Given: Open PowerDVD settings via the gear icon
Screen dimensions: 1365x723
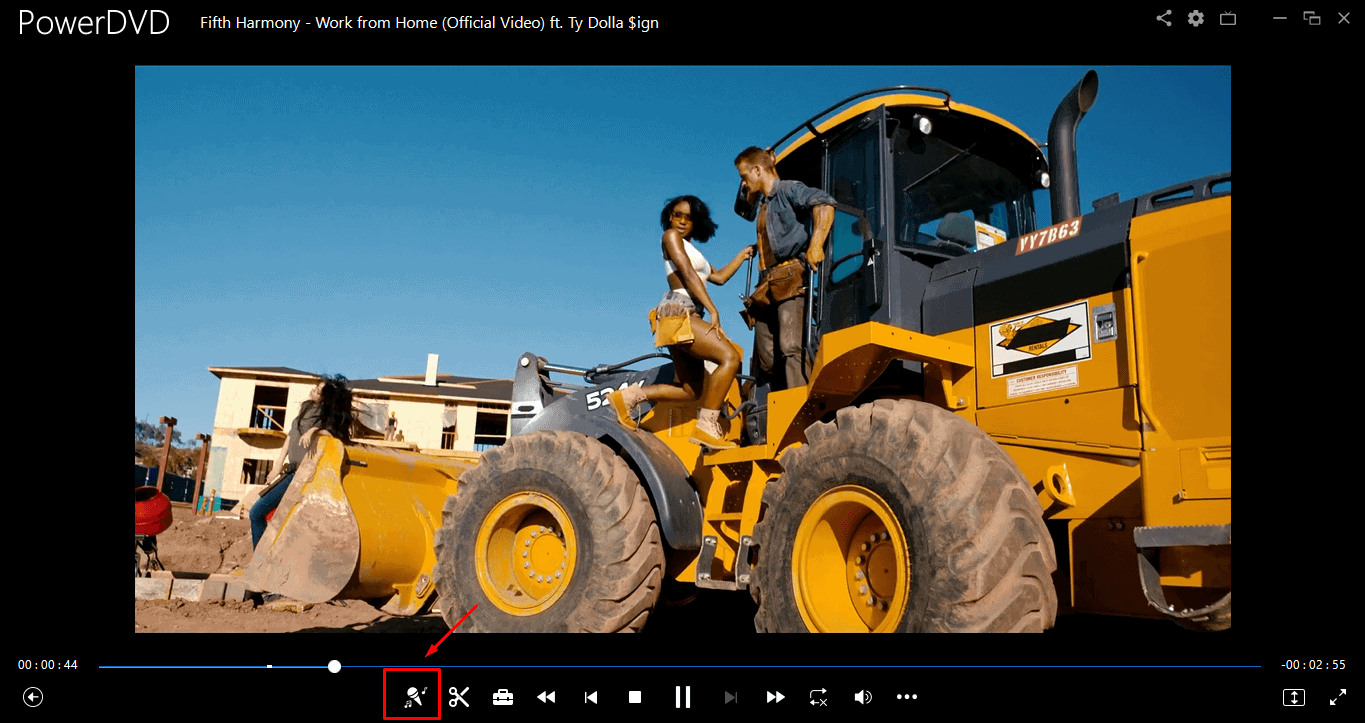Looking at the screenshot, I should 1195,18.
